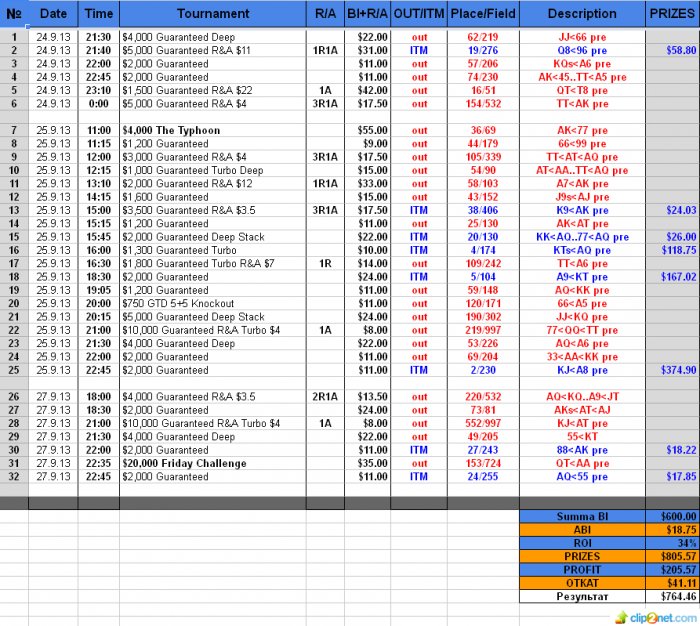Click '$5,000 Guaranteed R&A $11' cell

coord(213,50)
